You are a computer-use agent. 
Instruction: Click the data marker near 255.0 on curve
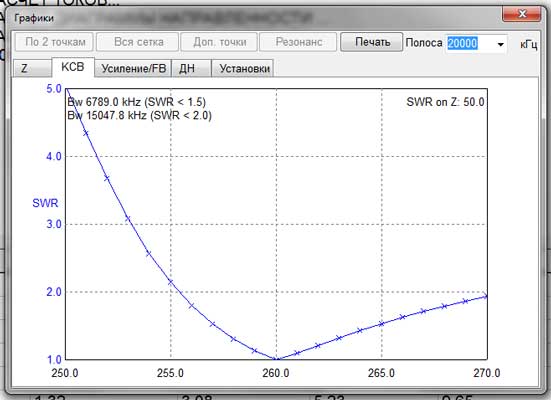[x=170, y=282]
